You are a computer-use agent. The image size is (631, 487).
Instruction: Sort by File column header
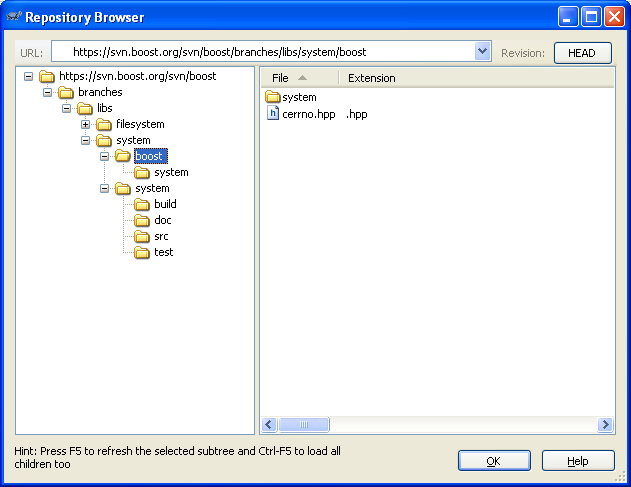pos(300,78)
